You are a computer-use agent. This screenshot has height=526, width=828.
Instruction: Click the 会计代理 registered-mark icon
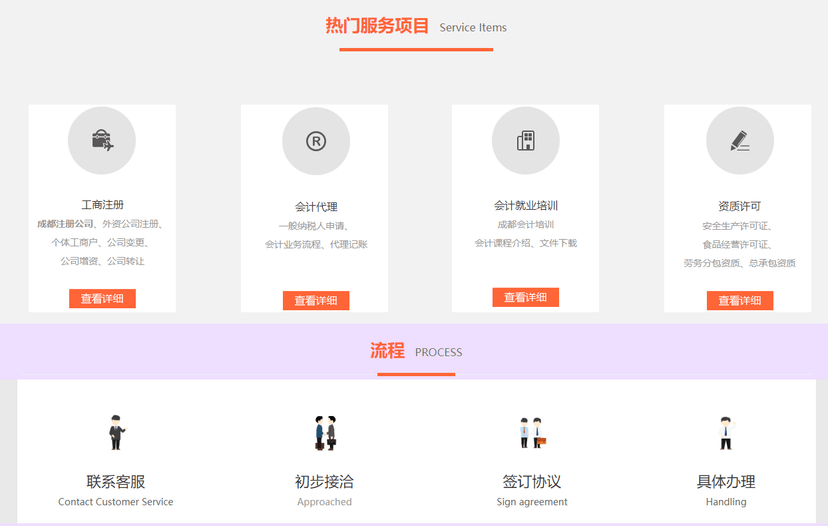click(x=315, y=142)
